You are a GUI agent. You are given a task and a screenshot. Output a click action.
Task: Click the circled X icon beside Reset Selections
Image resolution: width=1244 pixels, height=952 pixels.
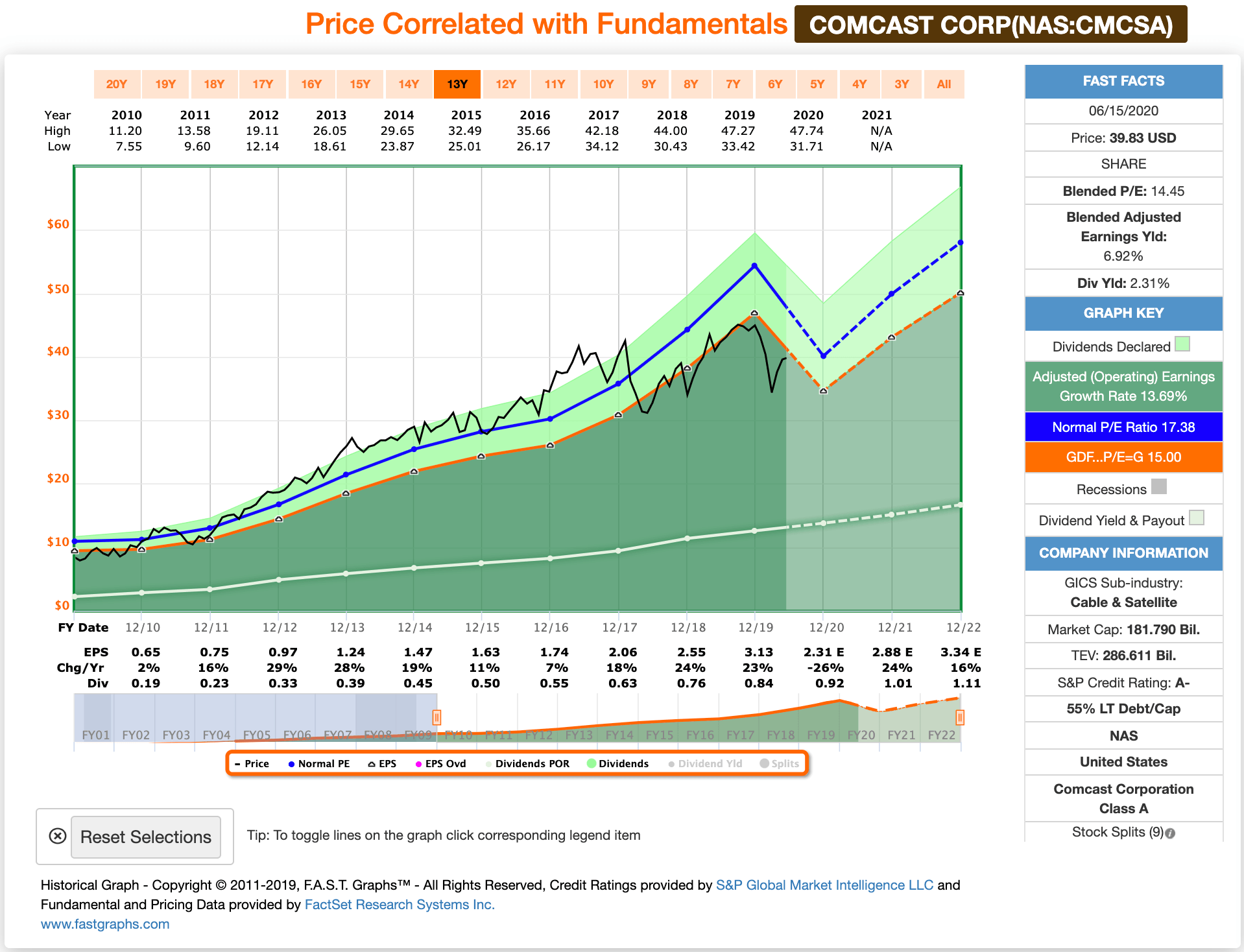click(57, 837)
